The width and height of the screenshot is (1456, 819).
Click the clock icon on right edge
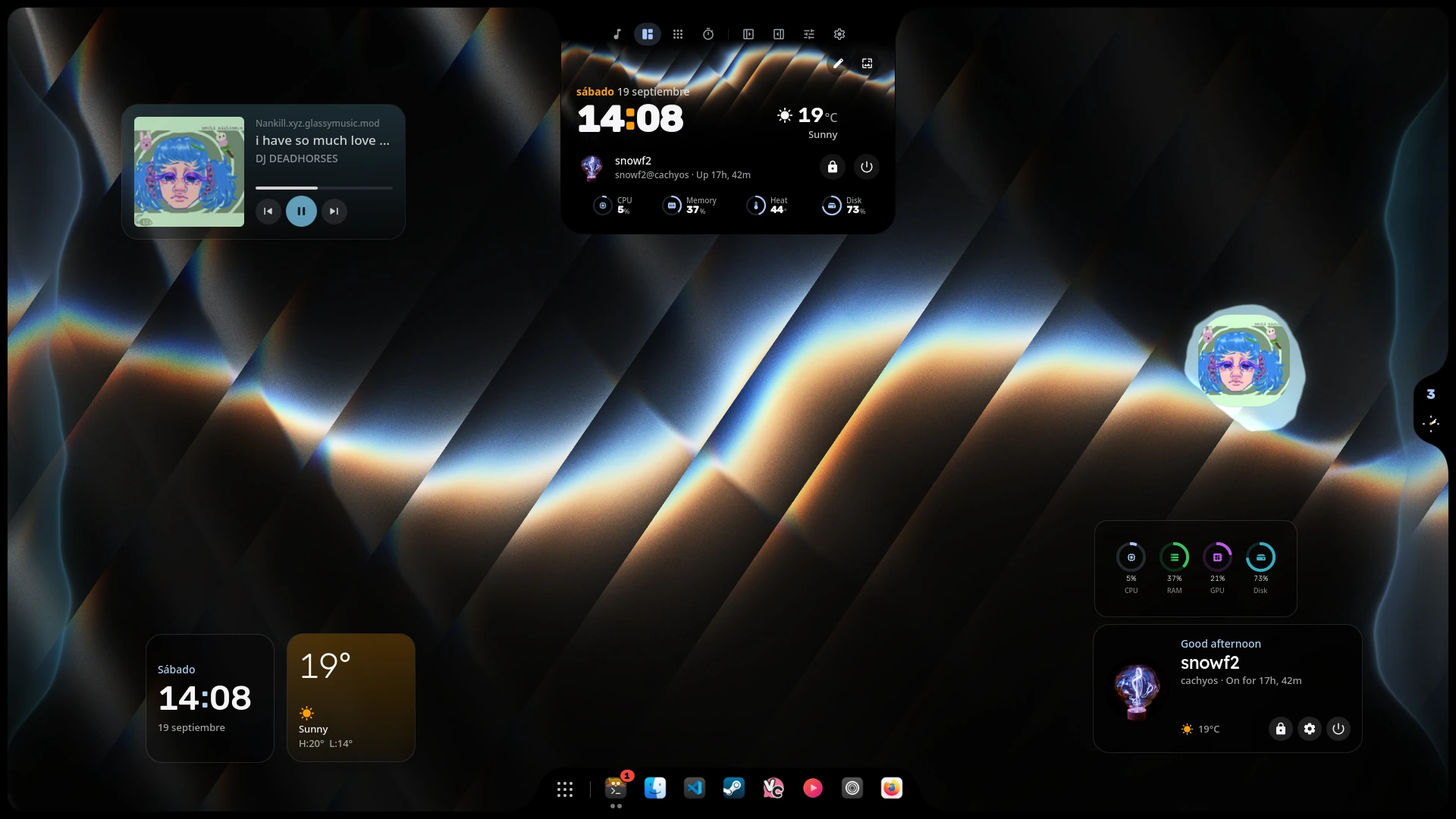(x=1431, y=423)
